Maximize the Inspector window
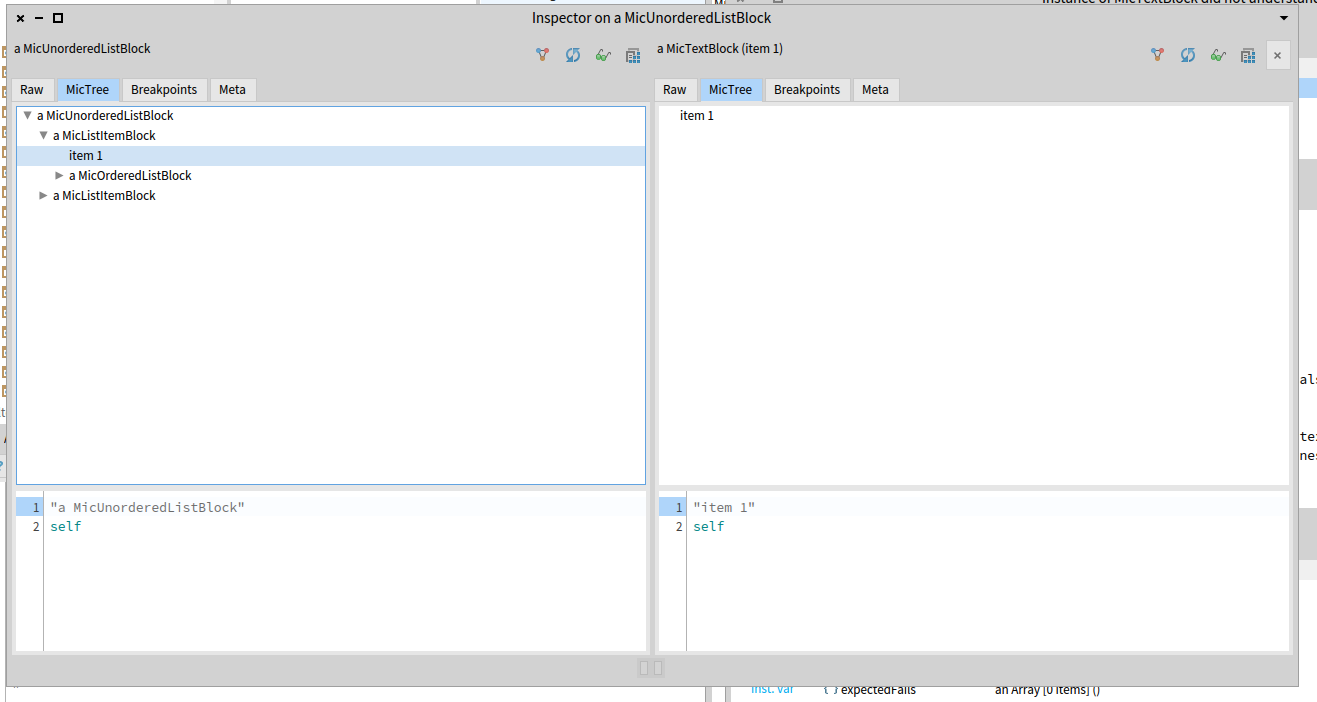This screenshot has width=1317, height=702. 58,18
